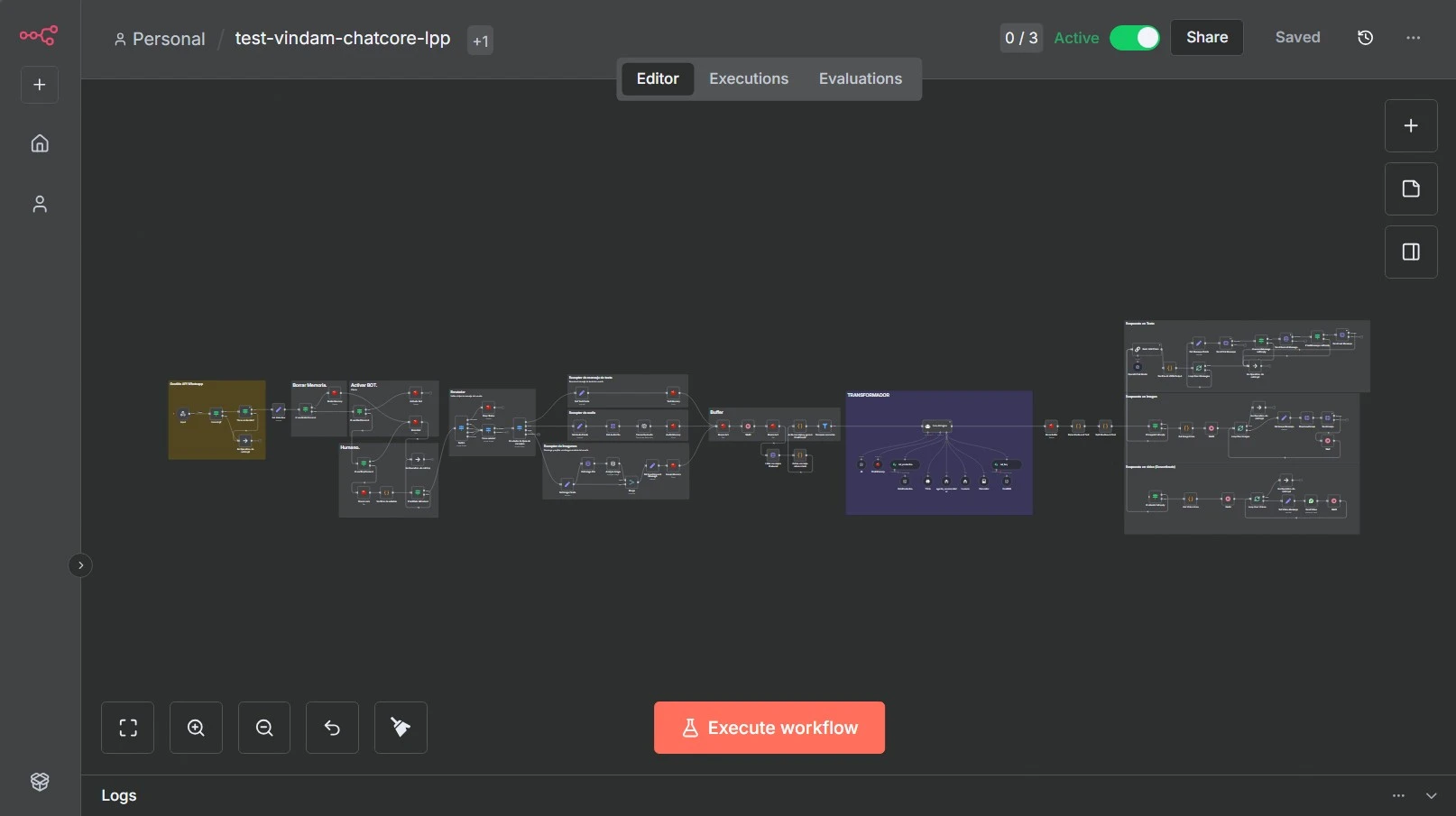Click the Execute workflow button
The height and width of the screenshot is (816, 1456).
coord(769,728)
